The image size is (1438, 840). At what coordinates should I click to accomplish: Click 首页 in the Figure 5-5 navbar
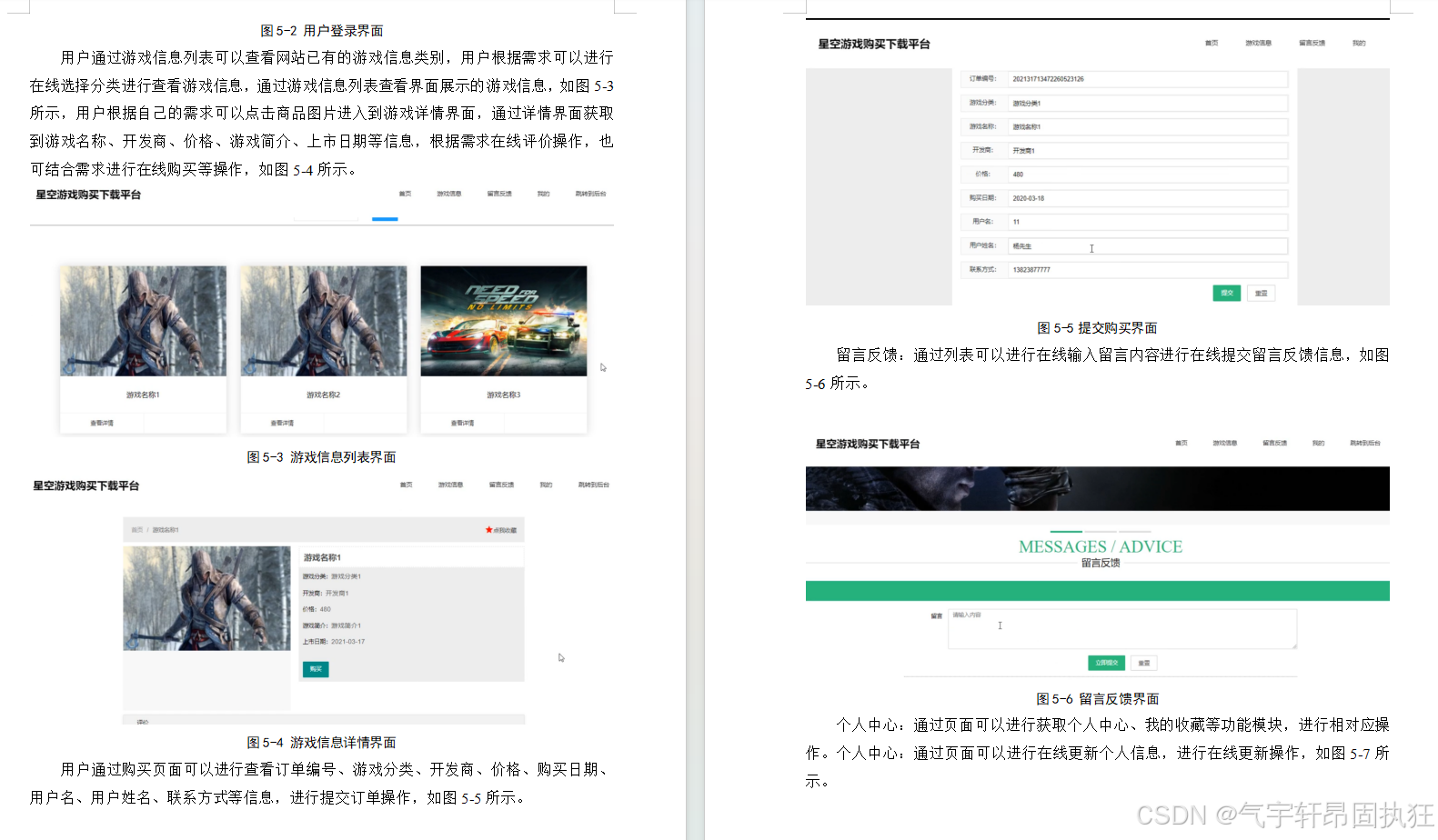[x=1212, y=43]
